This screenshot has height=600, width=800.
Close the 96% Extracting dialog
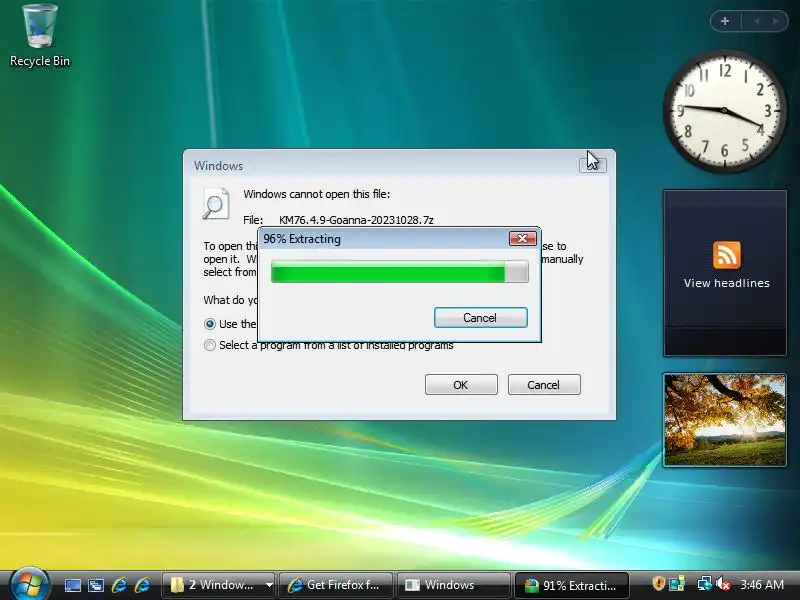[522, 238]
